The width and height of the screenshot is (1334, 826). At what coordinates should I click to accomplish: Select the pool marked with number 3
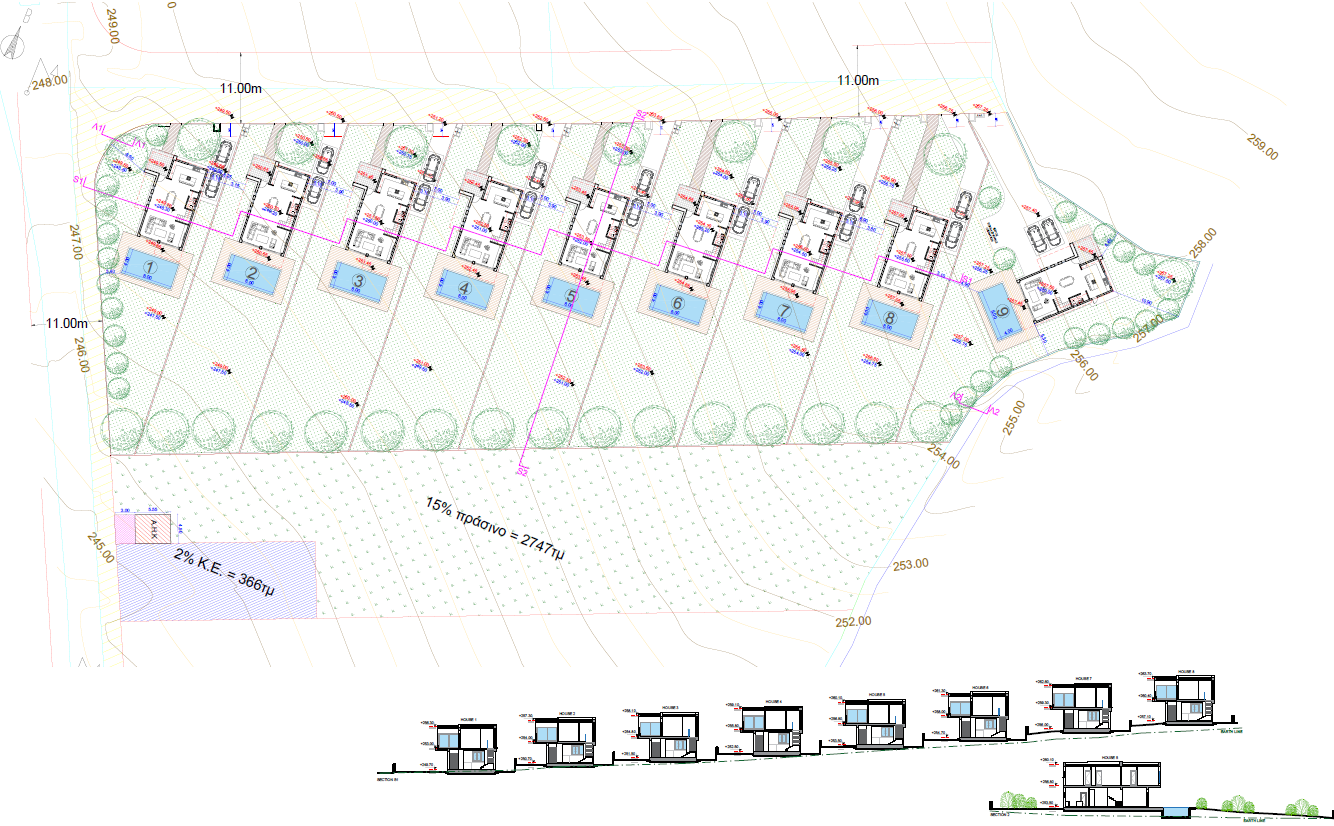pos(358,282)
